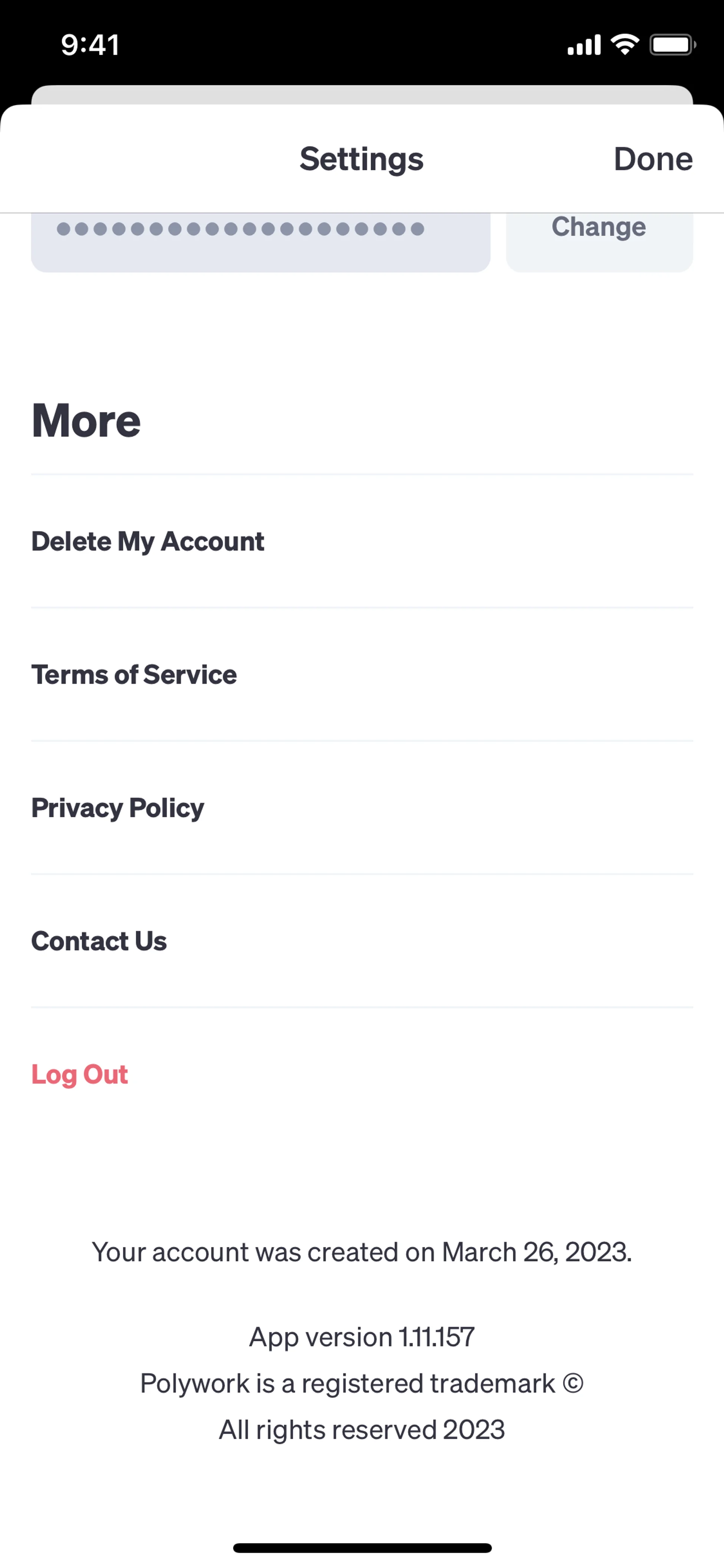Tap the home indicator bar
This screenshot has width=724, height=1568.
tap(362, 1547)
